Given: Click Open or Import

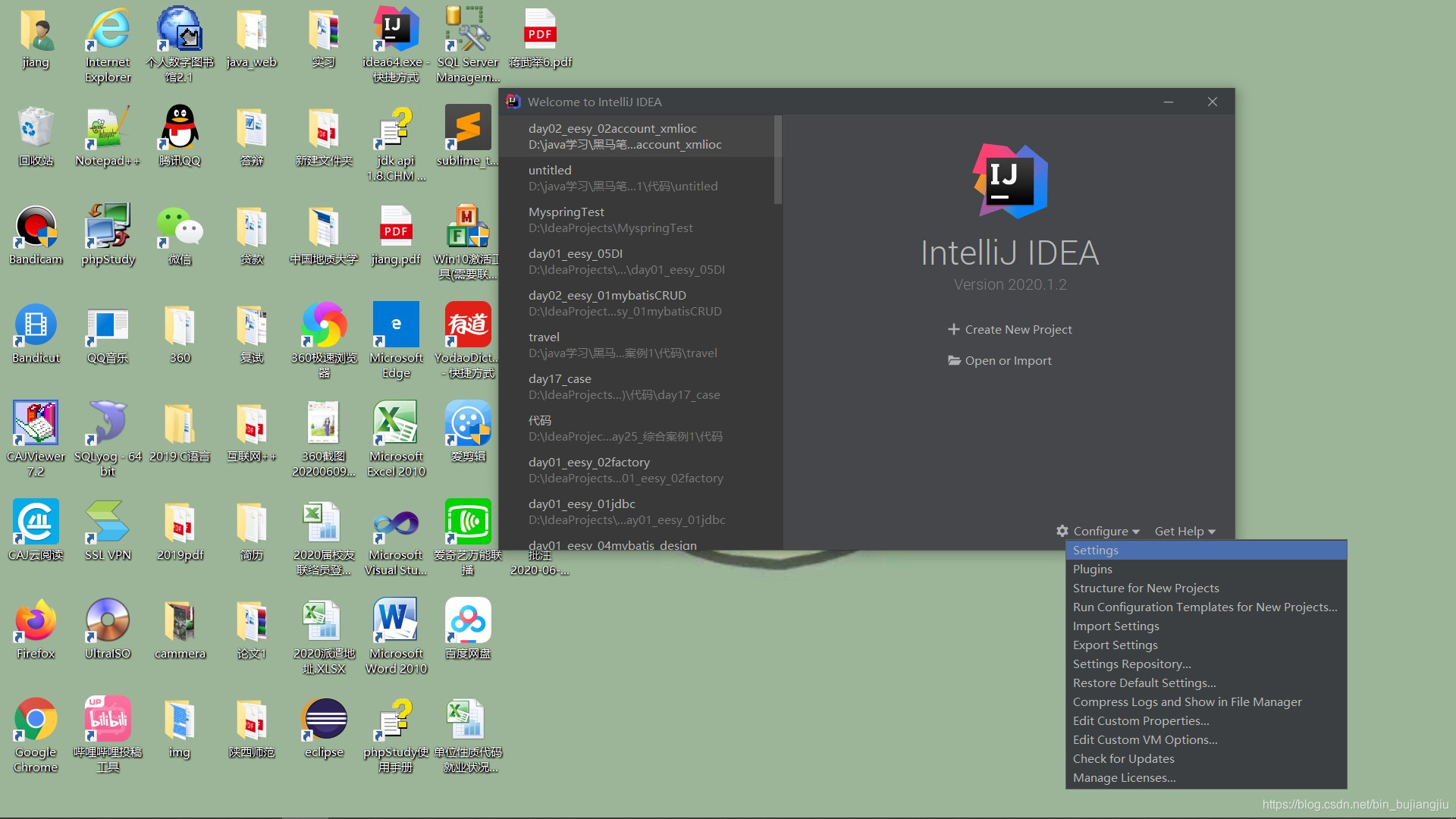Looking at the screenshot, I should coord(999,360).
